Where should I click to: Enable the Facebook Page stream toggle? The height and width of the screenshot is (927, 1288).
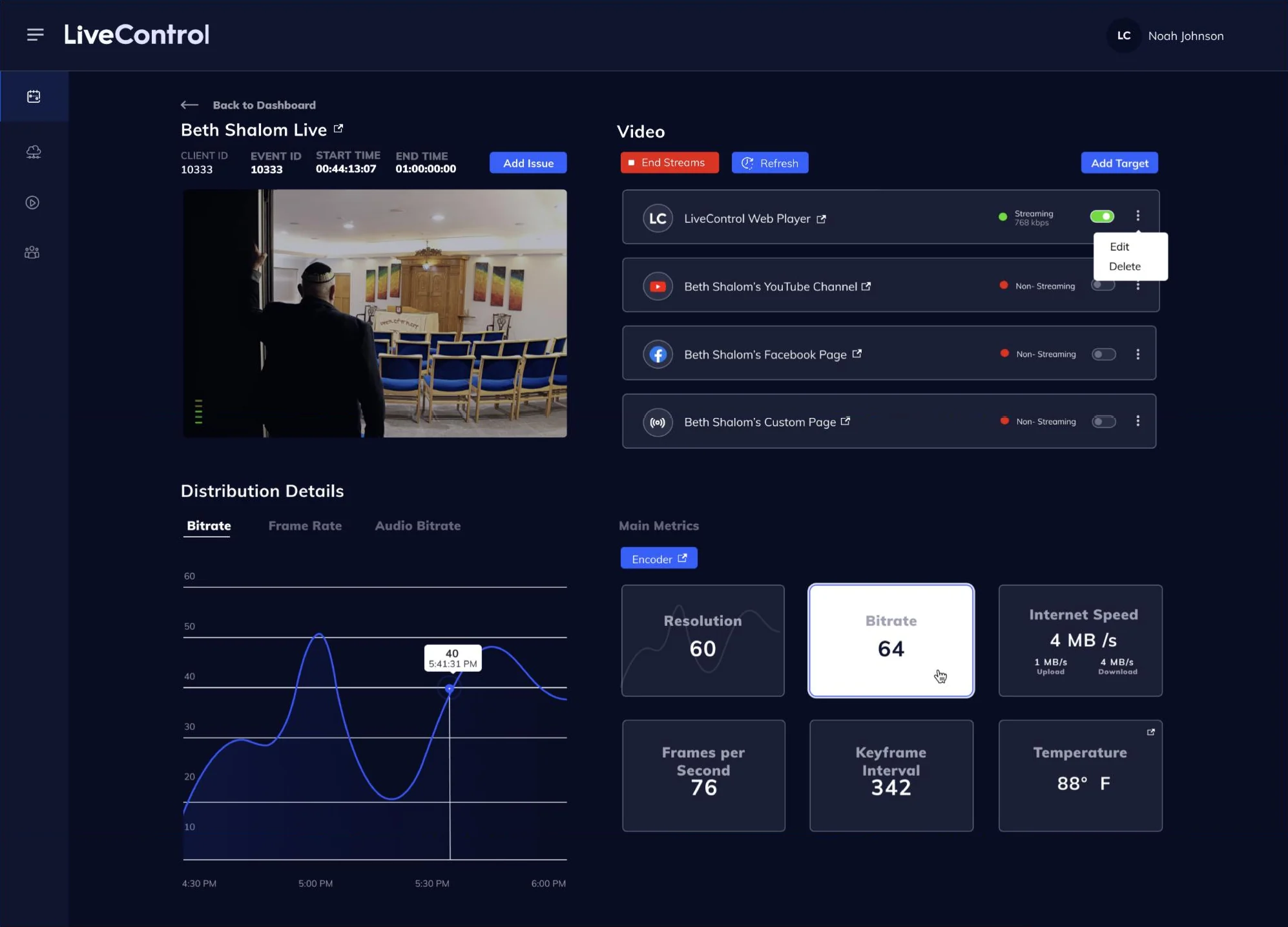1104,354
